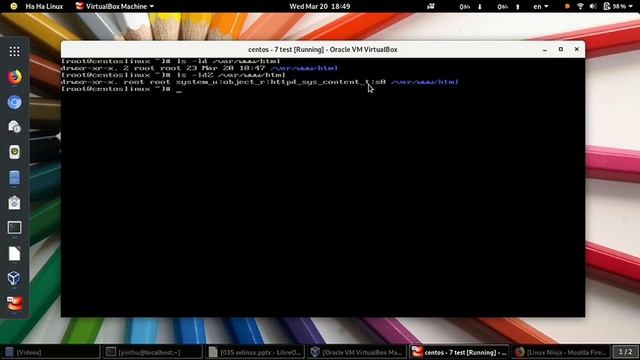The image size is (640, 360).
Task: Launch the Terminal from the dock
Action: tap(14, 228)
